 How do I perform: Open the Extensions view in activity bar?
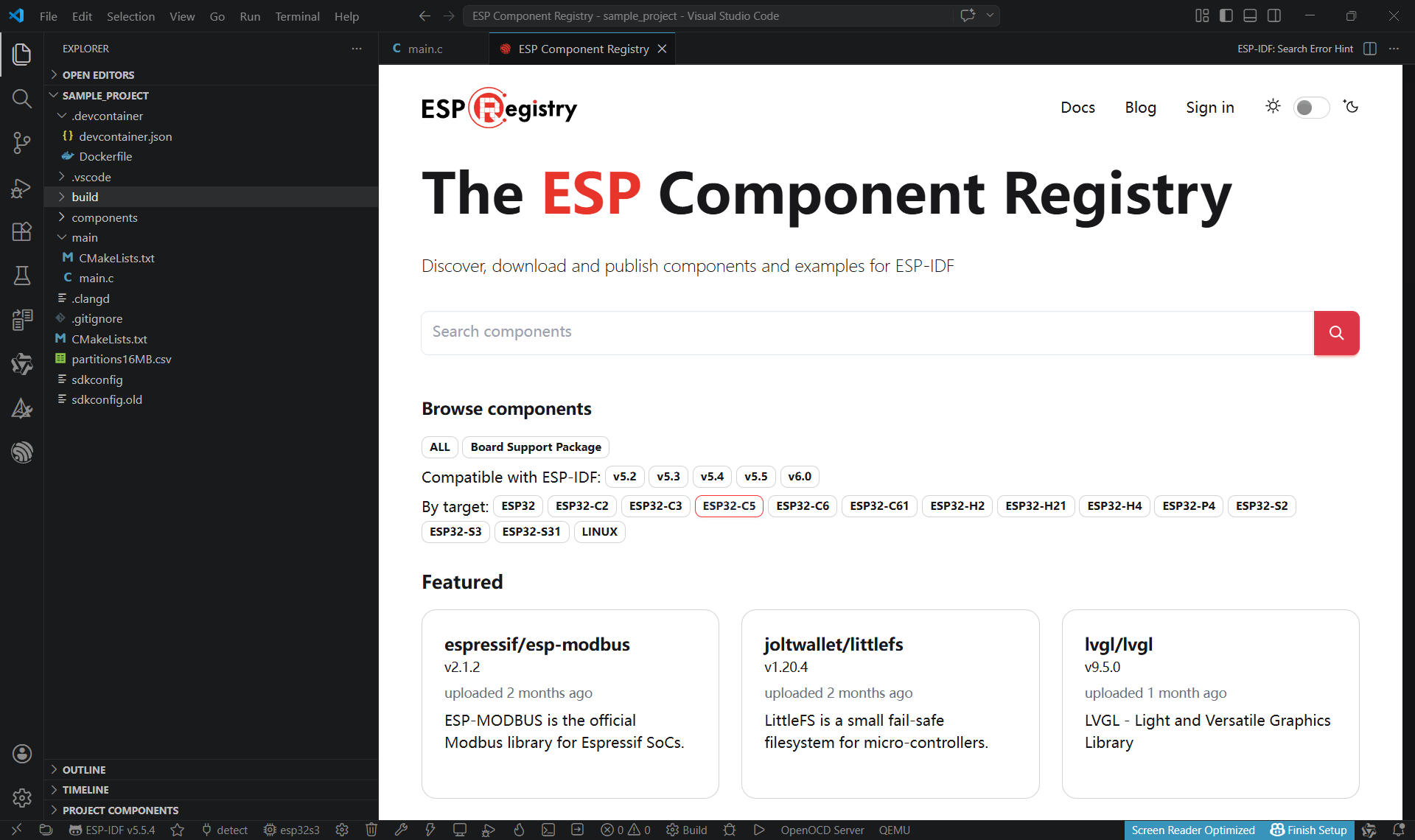[21, 231]
